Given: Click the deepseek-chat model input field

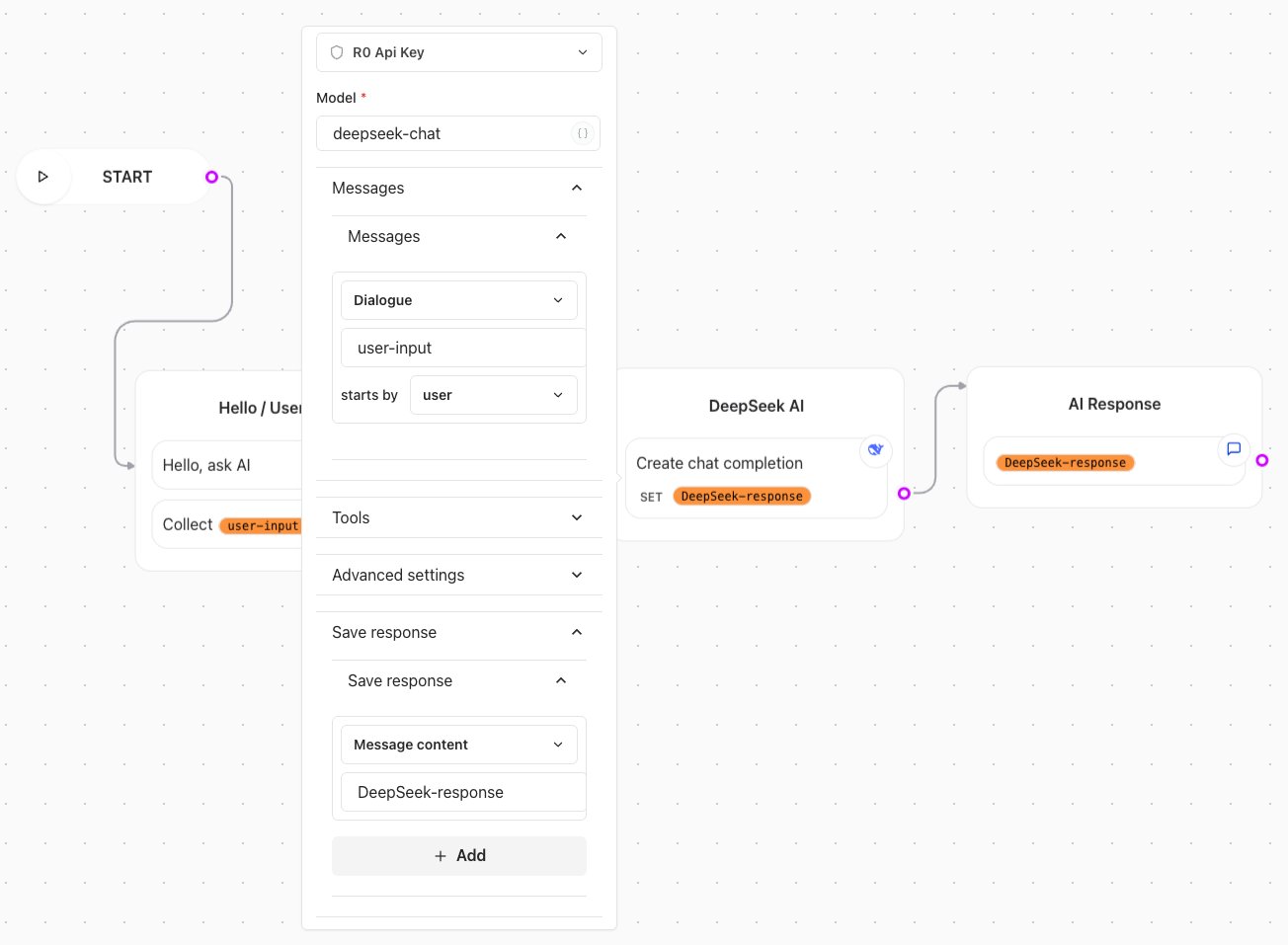Looking at the screenshot, I should [x=444, y=133].
